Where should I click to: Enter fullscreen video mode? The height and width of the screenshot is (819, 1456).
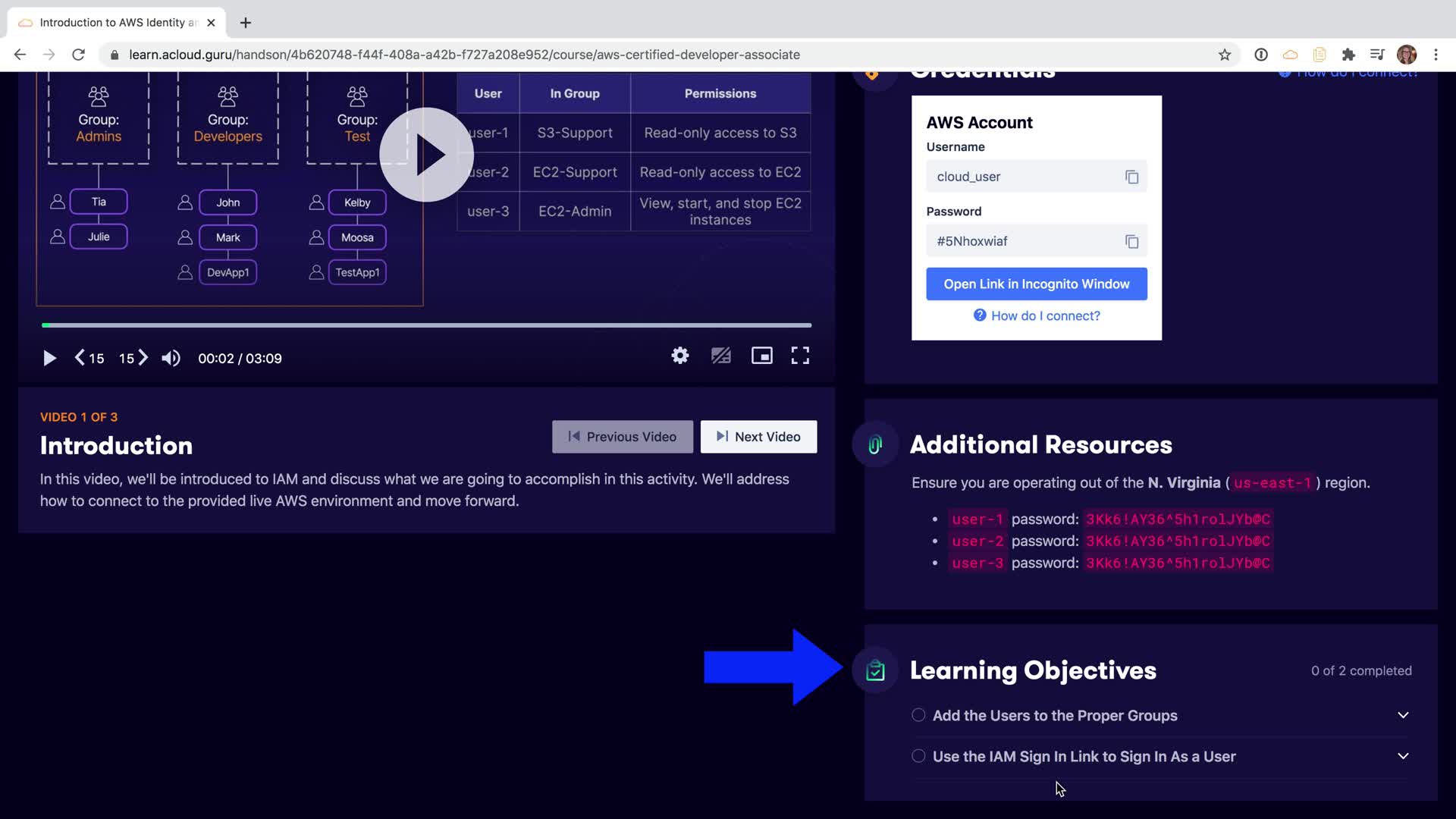(800, 356)
